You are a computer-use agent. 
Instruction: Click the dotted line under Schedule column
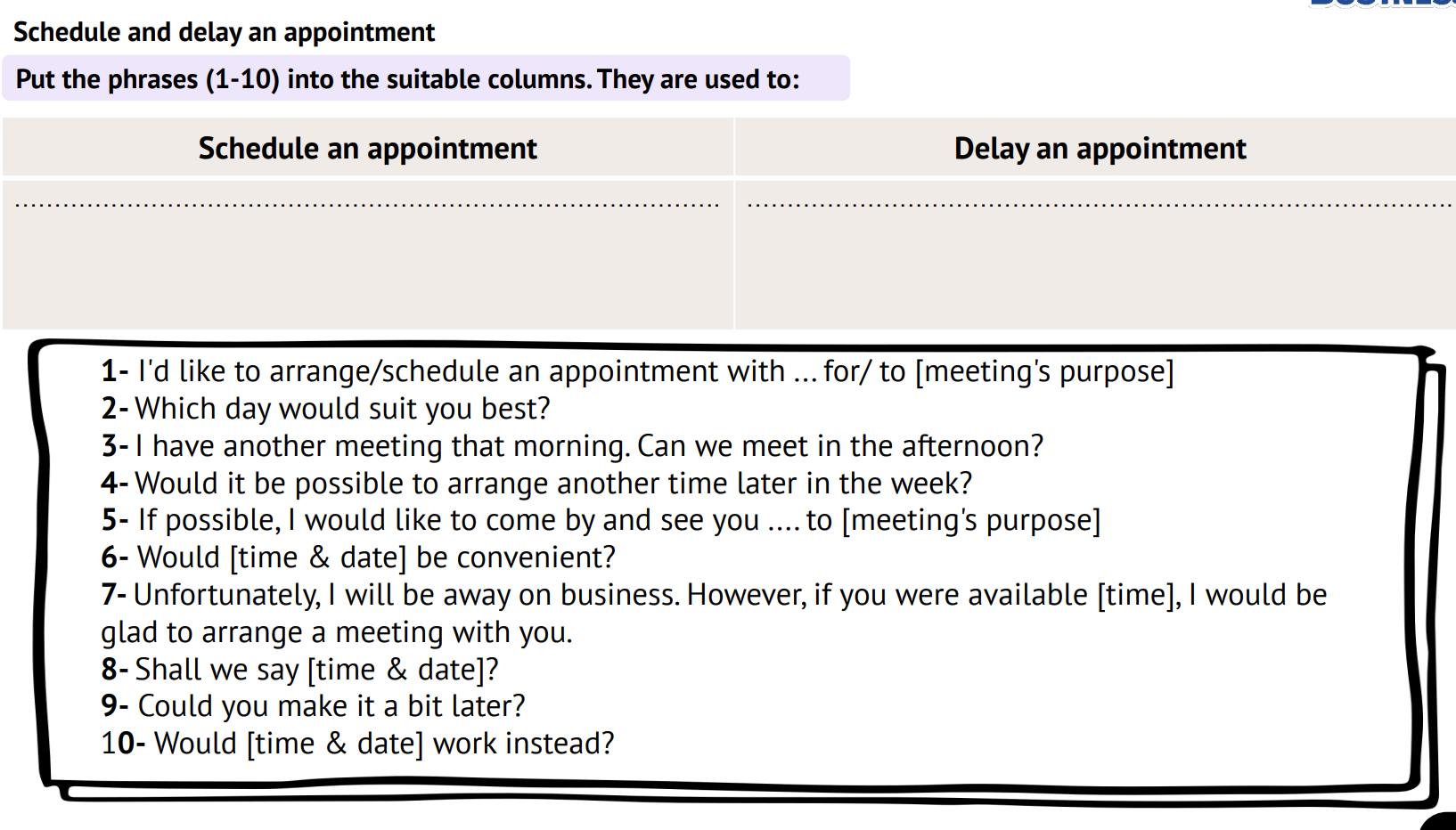pos(367,206)
